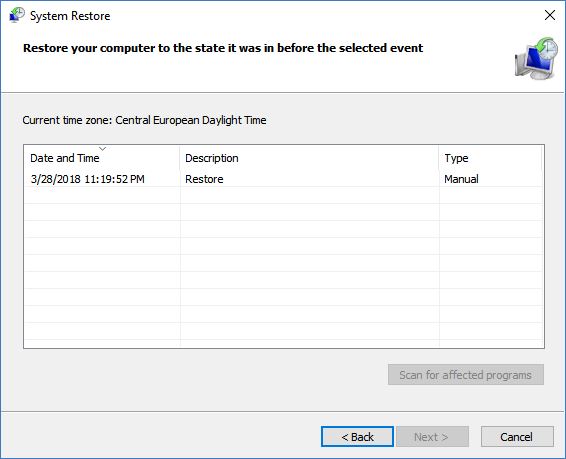Viewport: 566px width, 459px height.
Task: Click the Current time zone label
Action: (x=144, y=120)
